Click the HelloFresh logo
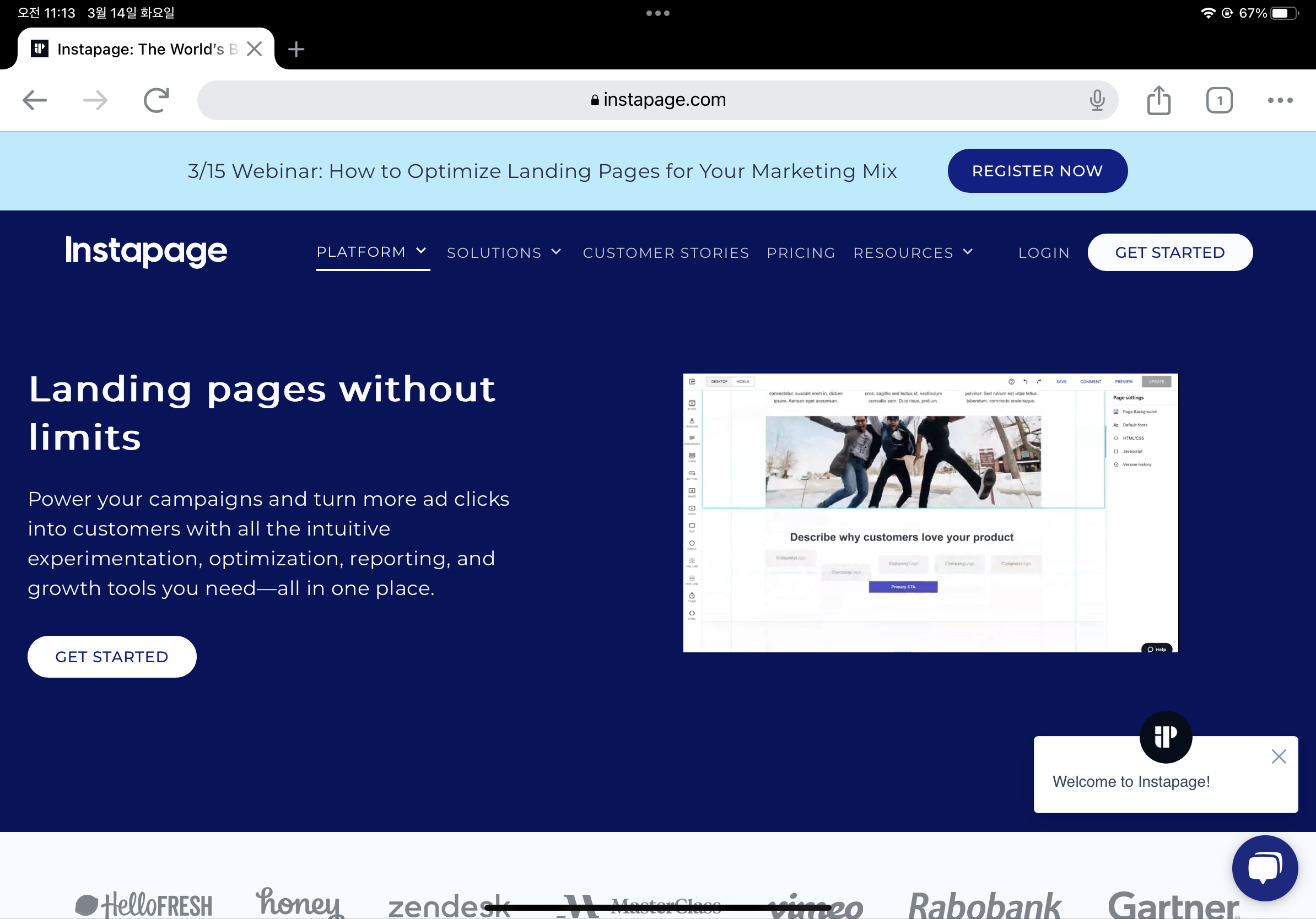 [143, 905]
